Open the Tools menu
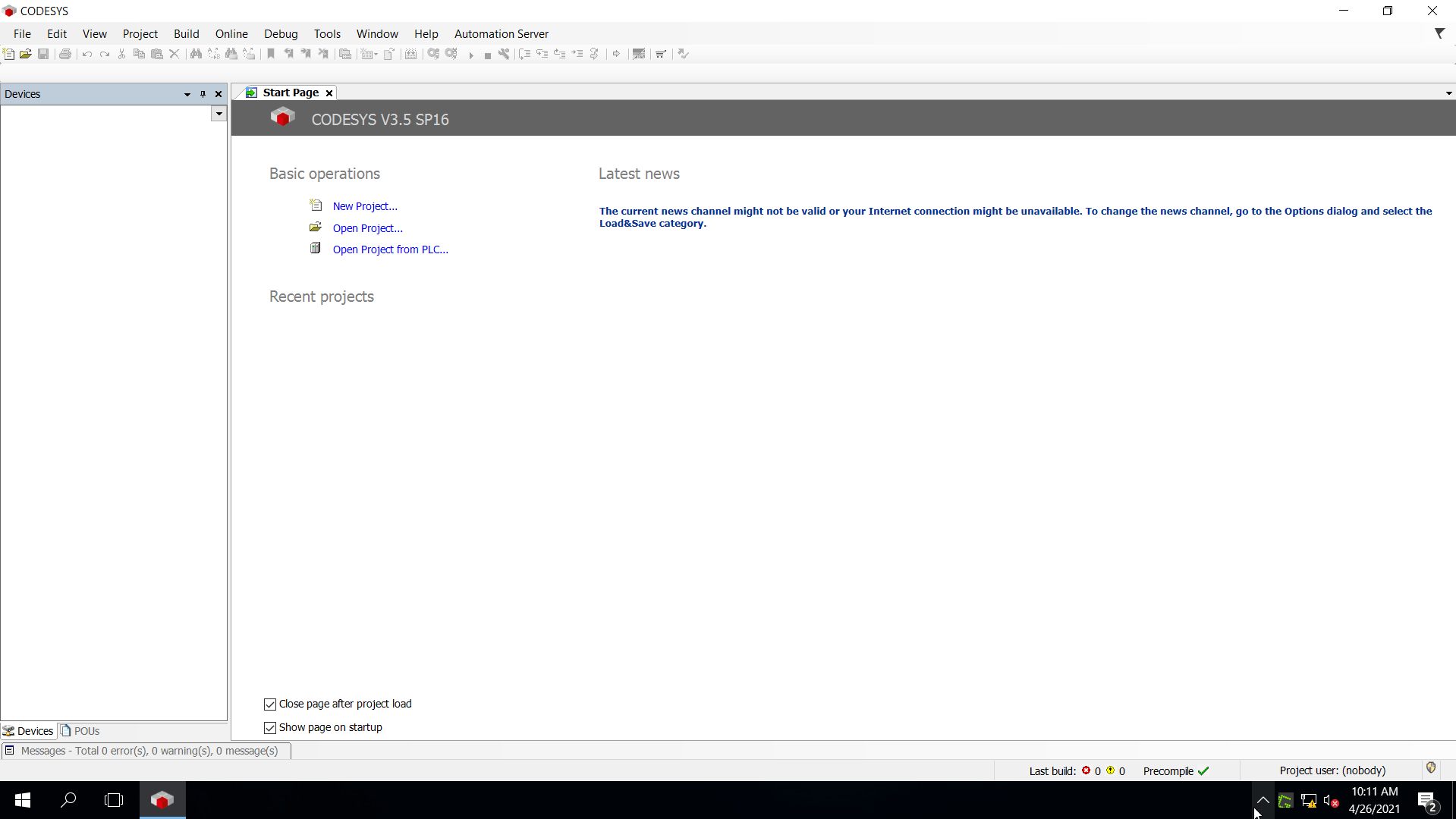The height and width of the screenshot is (819, 1456). 327,34
